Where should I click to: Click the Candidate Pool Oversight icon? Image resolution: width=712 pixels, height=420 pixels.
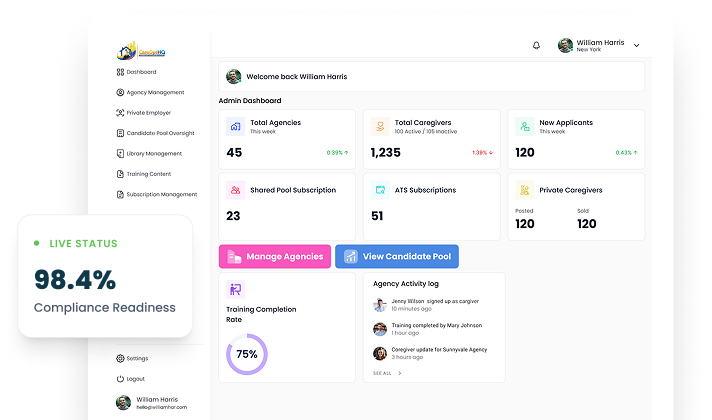[x=120, y=133]
